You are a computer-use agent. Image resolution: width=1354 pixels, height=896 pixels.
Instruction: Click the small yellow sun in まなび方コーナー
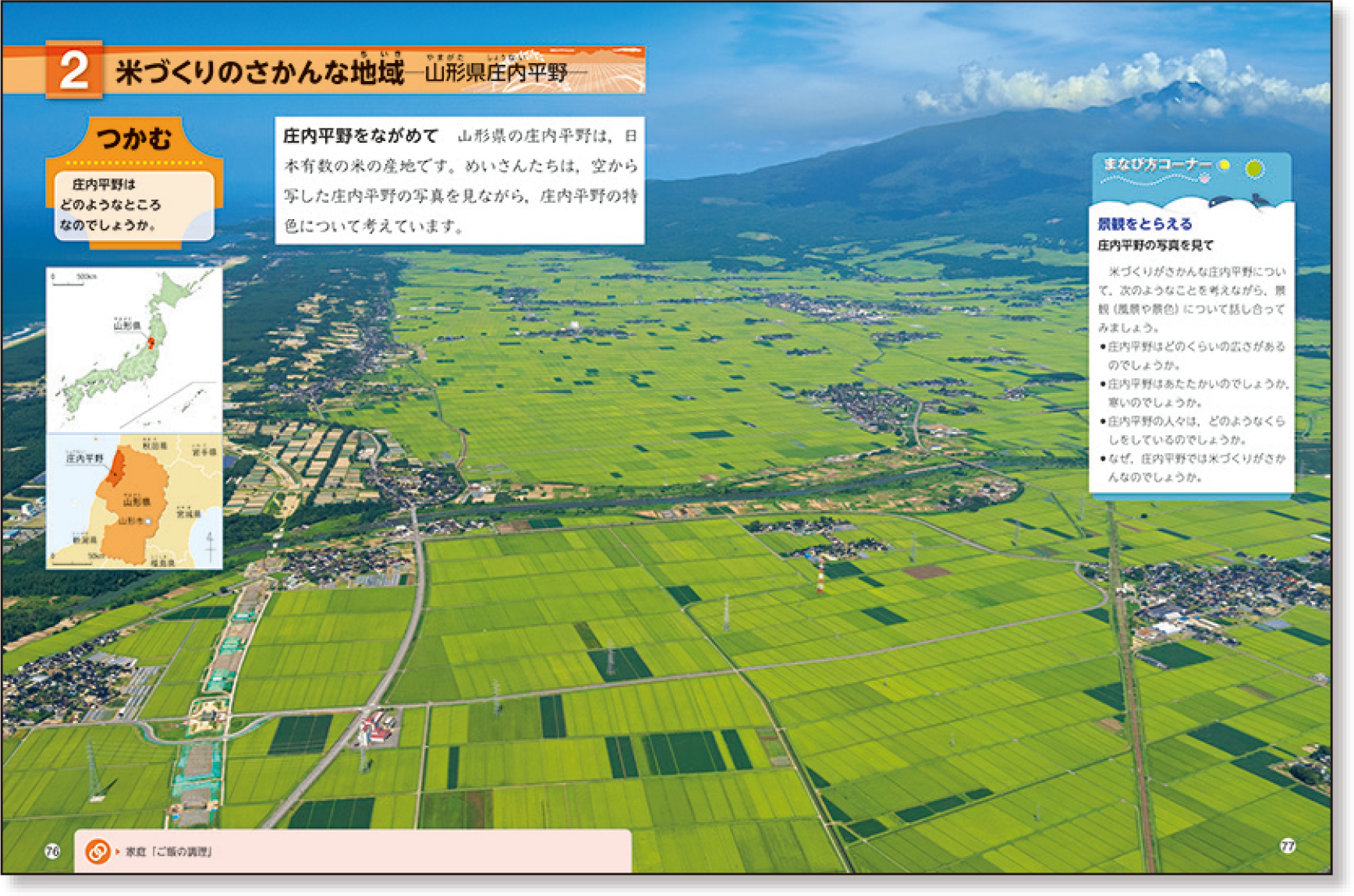[x=1225, y=165]
